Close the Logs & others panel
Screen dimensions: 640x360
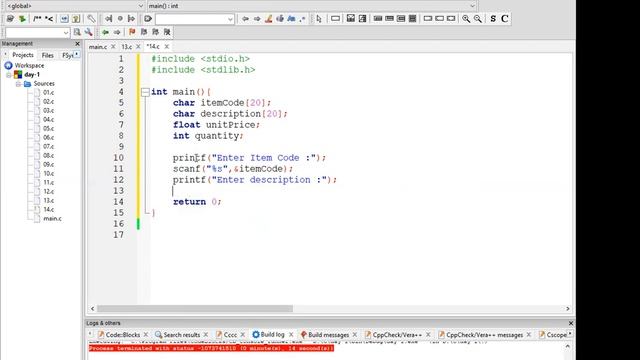(x=571, y=323)
